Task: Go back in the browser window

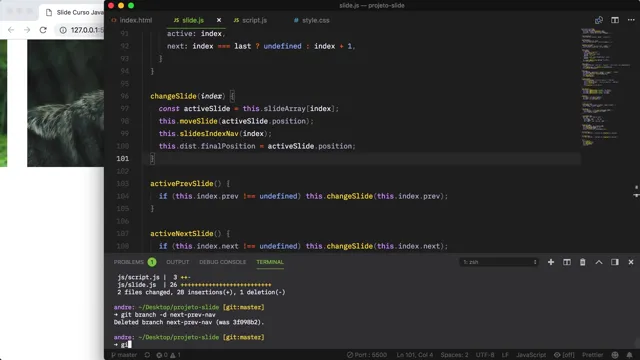Action: [x=11, y=30]
